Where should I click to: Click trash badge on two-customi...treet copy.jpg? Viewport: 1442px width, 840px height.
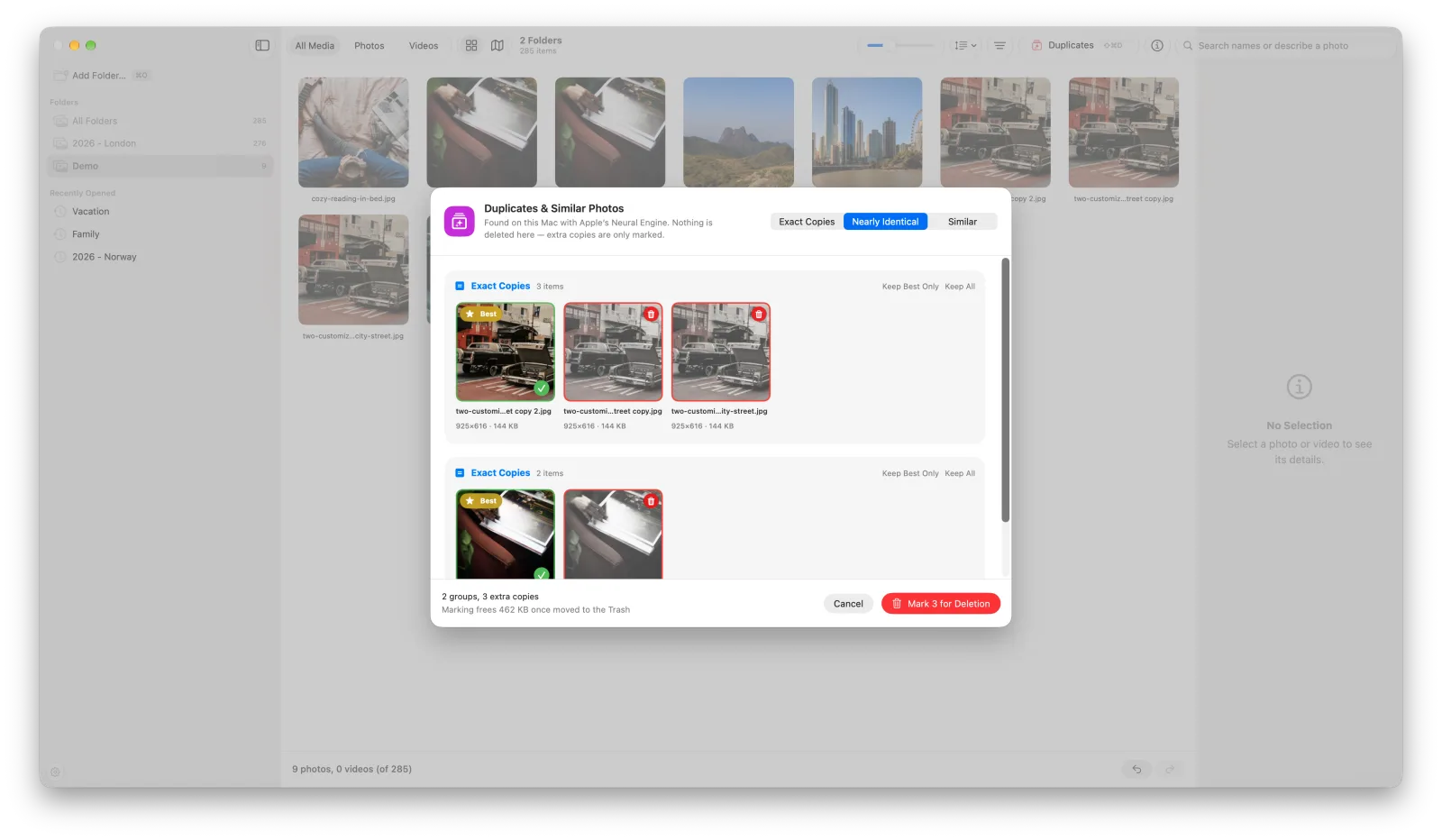click(651, 314)
